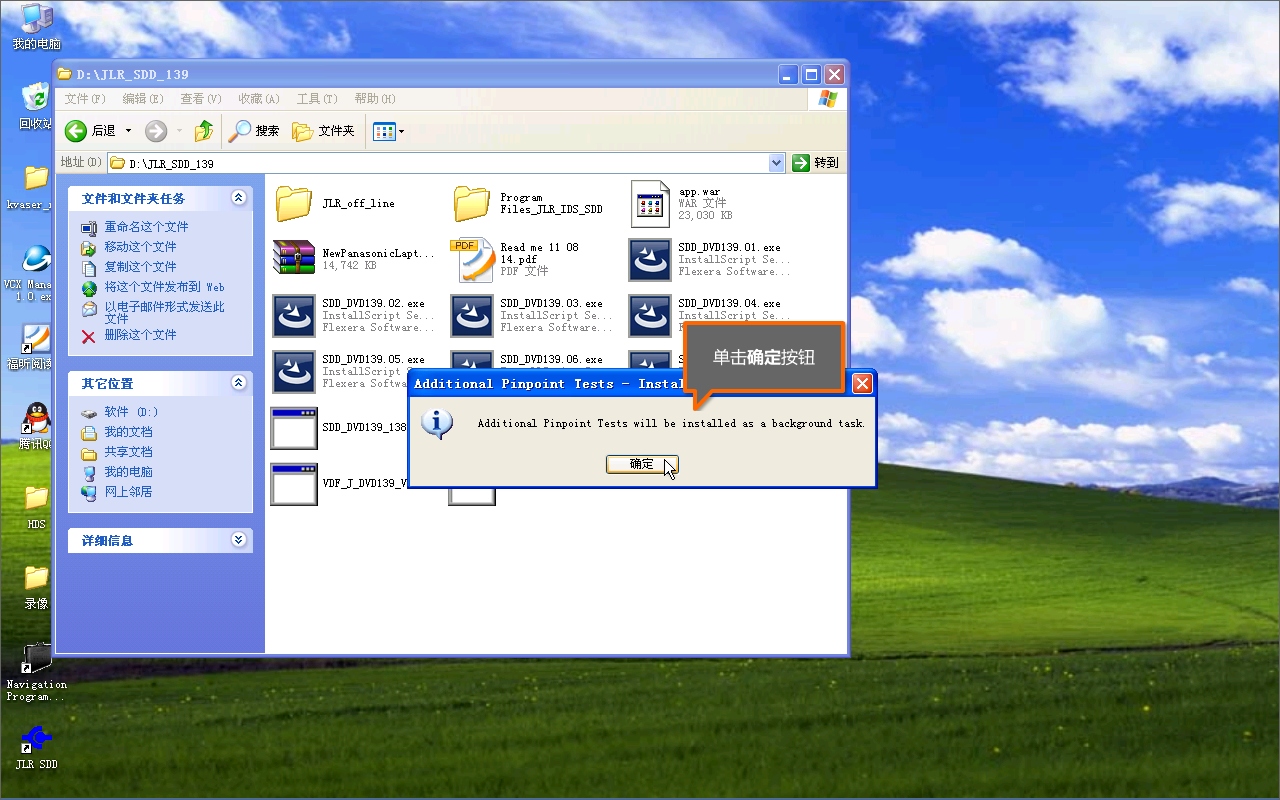This screenshot has width=1280, height=800.
Task: Select the SDD_DVD139.03.exe installer icon
Action: [472, 315]
